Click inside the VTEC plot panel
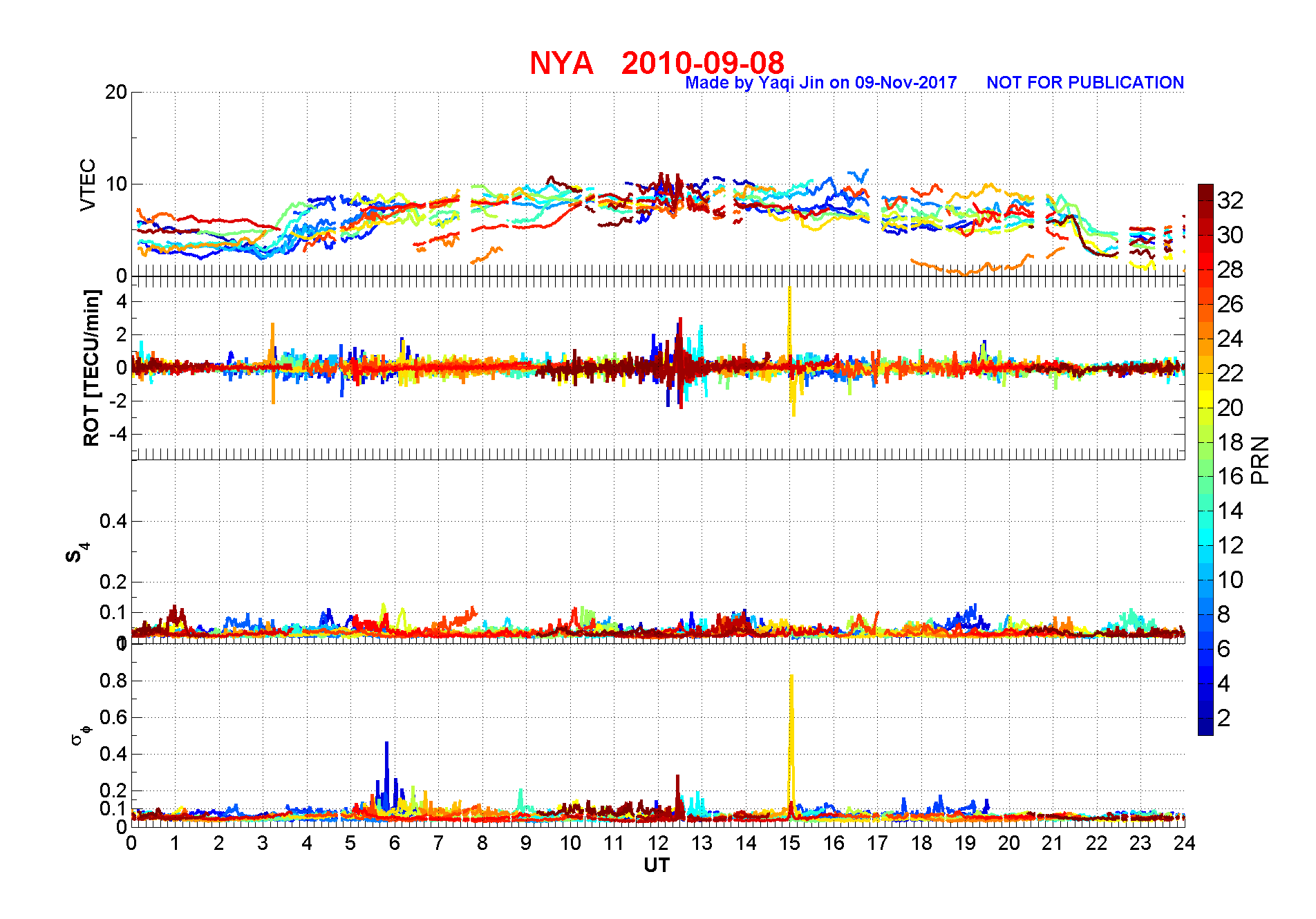This screenshot has width=1316, height=919. (658, 184)
